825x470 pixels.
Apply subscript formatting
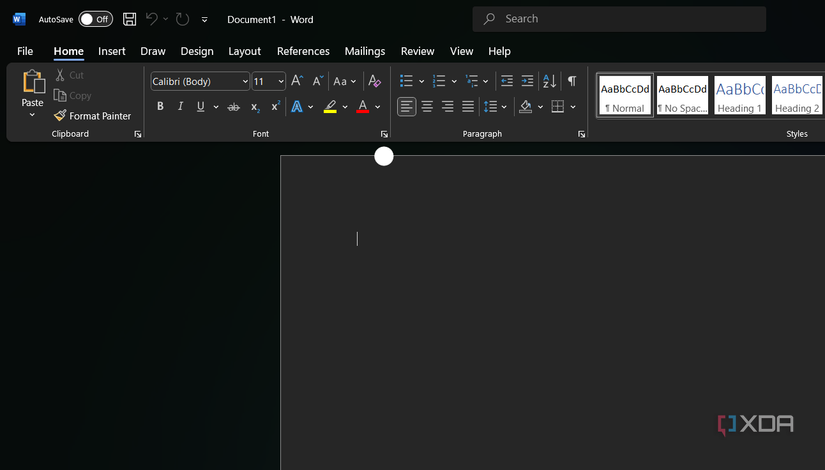pos(255,107)
